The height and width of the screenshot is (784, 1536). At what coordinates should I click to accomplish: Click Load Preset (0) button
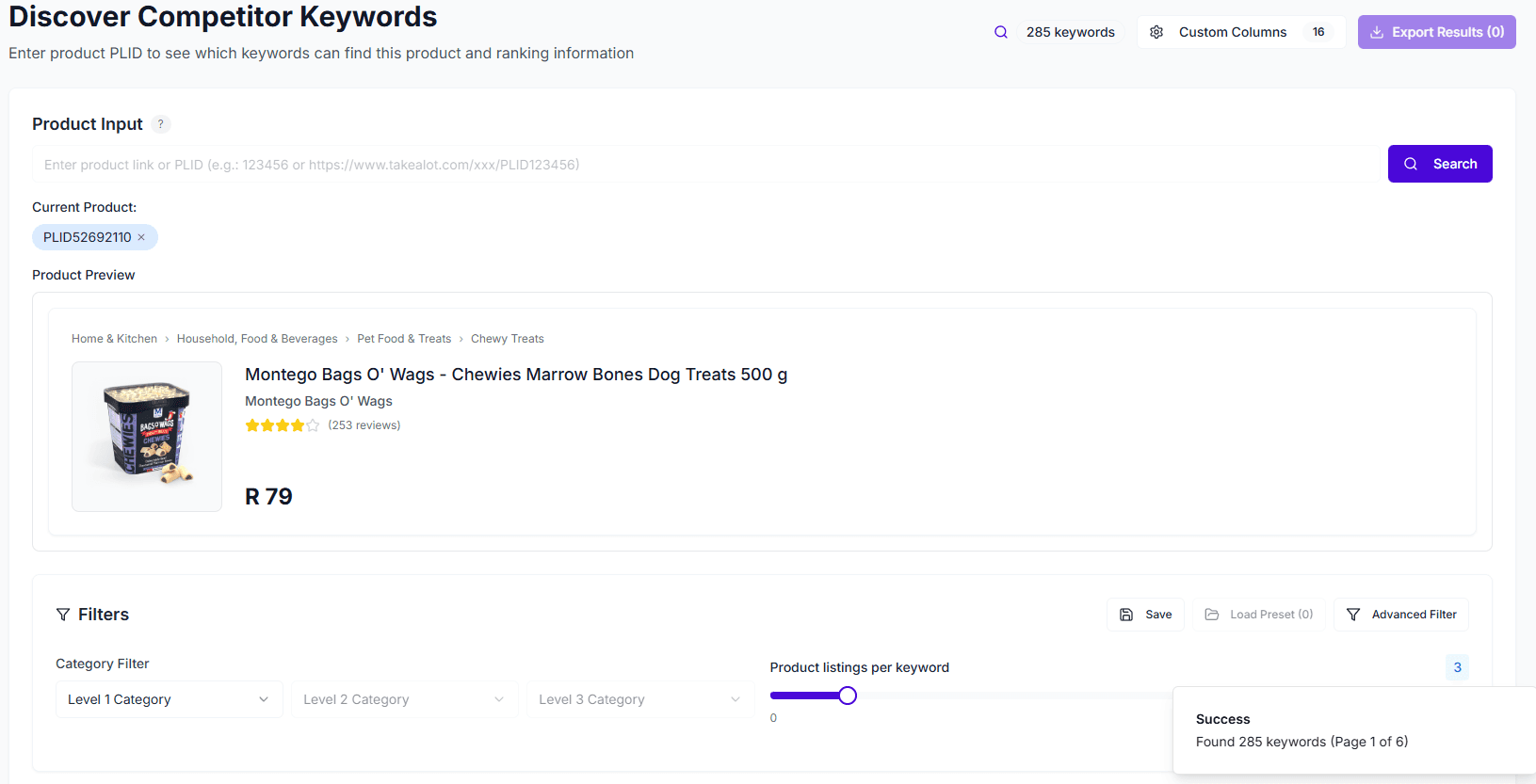1259,615
